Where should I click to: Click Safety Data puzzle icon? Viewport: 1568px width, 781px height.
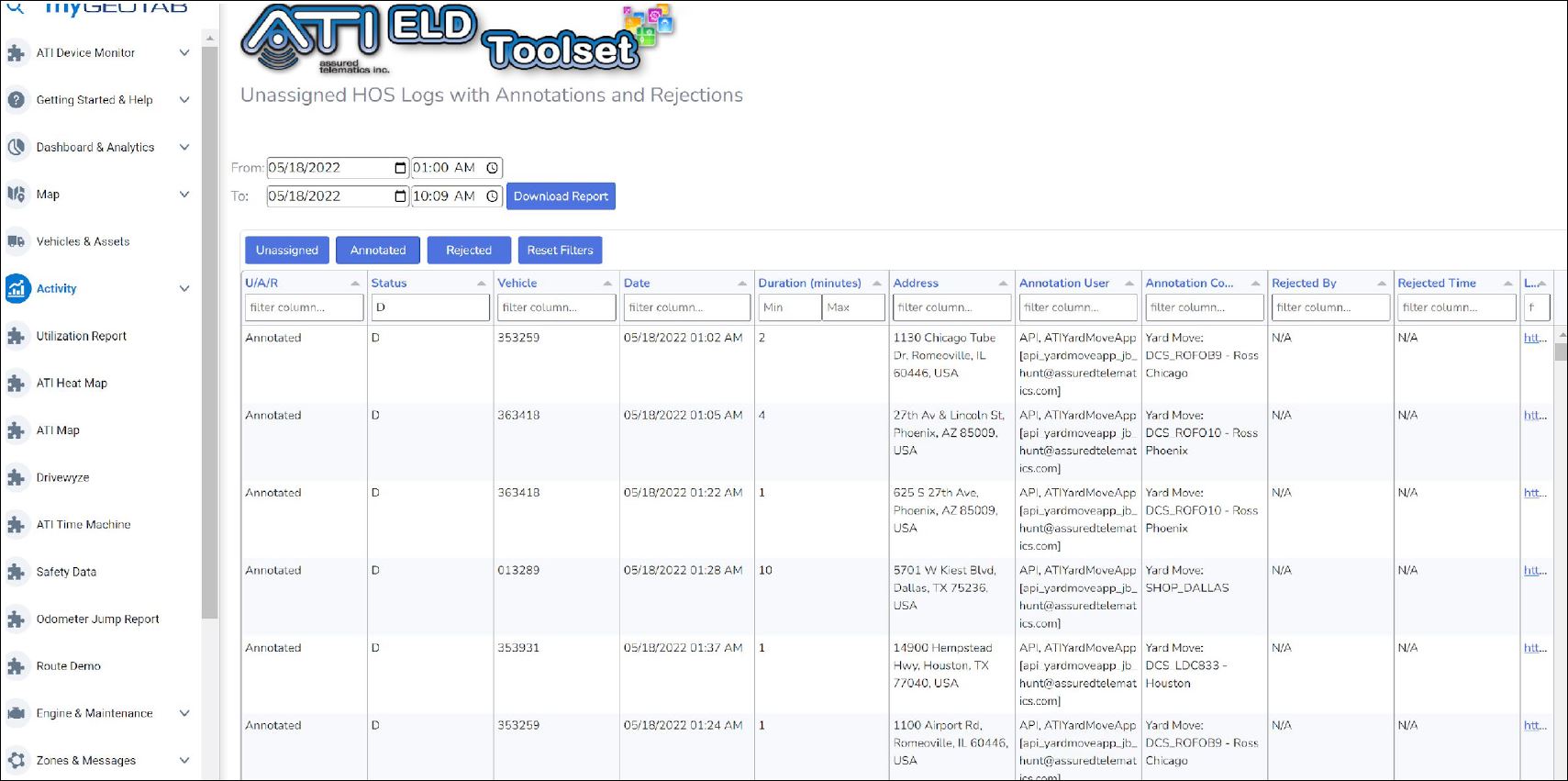coord(16,572)
